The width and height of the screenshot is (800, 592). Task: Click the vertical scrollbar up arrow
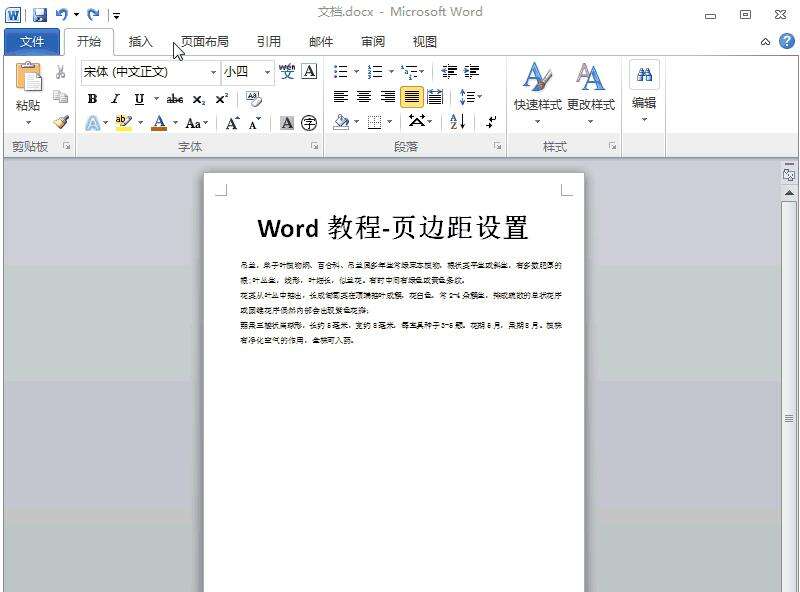pyautogui.click(x=789, y=193)
